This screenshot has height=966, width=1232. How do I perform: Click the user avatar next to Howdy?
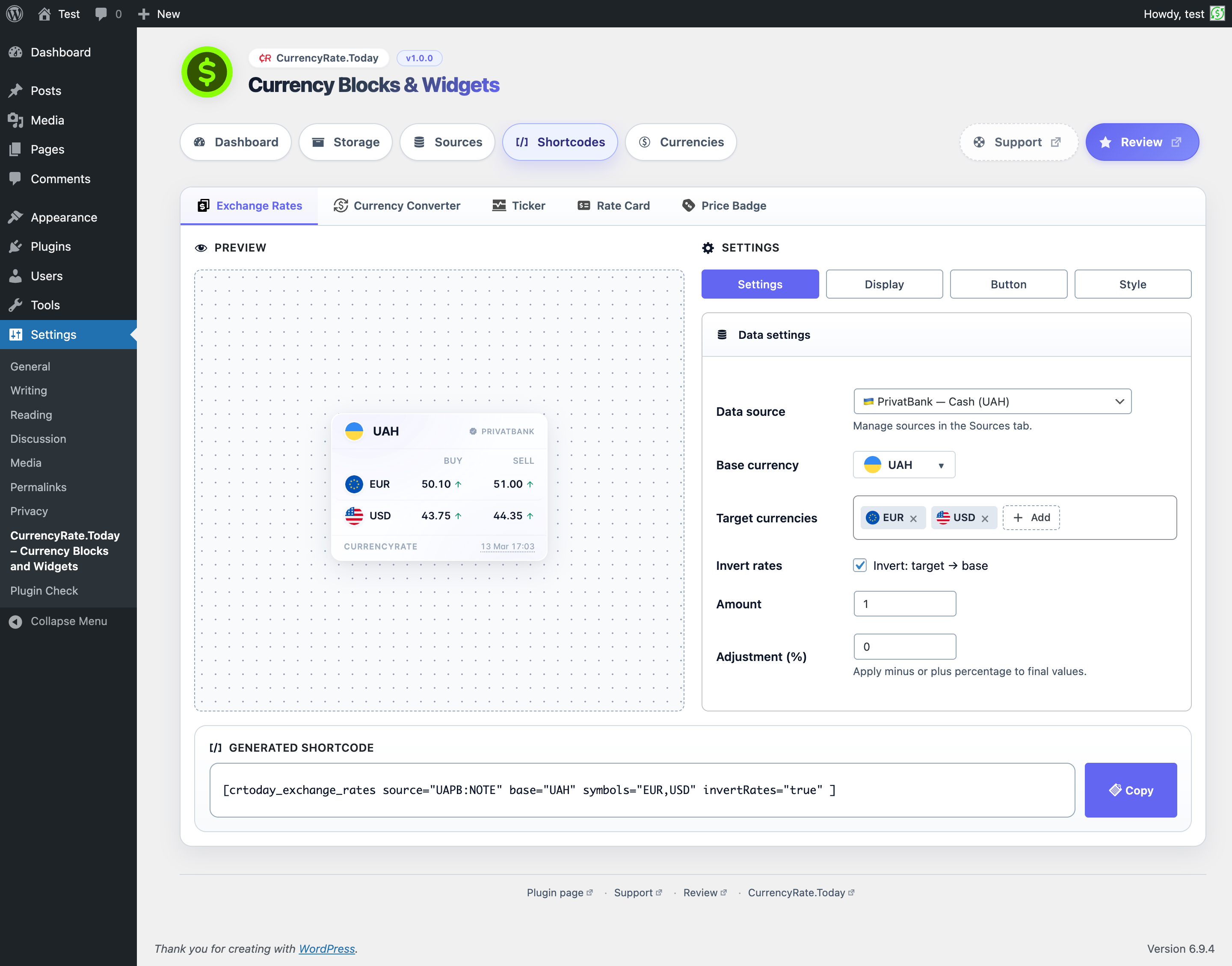[x=1217, y=14]
